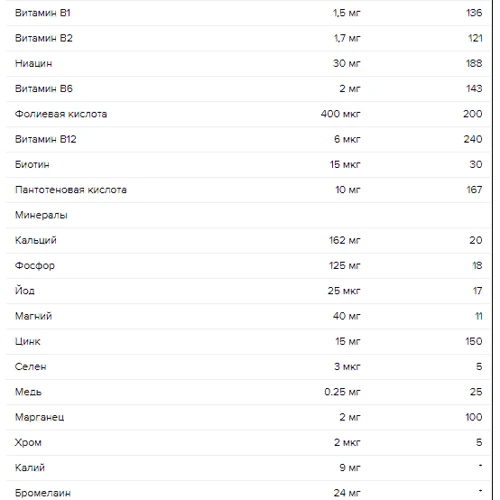Click the Фосфор row label
The width and height of the screenshot is (500, 500).
tap(35, 266)
